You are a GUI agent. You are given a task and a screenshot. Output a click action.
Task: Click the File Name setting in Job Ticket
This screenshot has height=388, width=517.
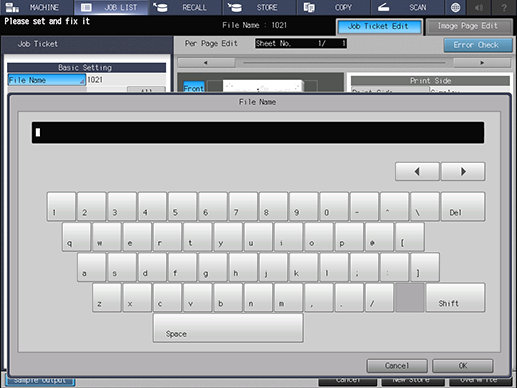point(46,80)
